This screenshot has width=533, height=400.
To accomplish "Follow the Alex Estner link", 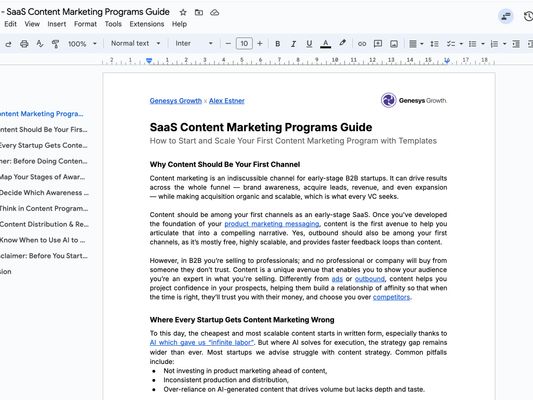I will 227,101.
